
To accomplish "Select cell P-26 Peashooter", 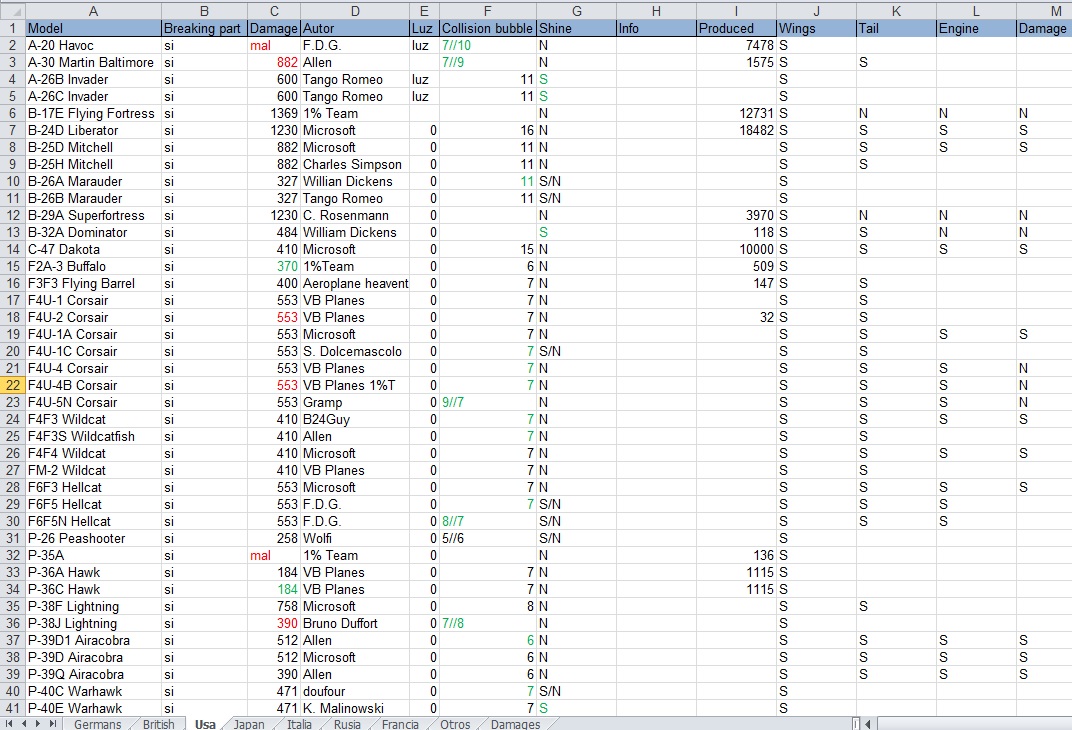I will 94,539.
